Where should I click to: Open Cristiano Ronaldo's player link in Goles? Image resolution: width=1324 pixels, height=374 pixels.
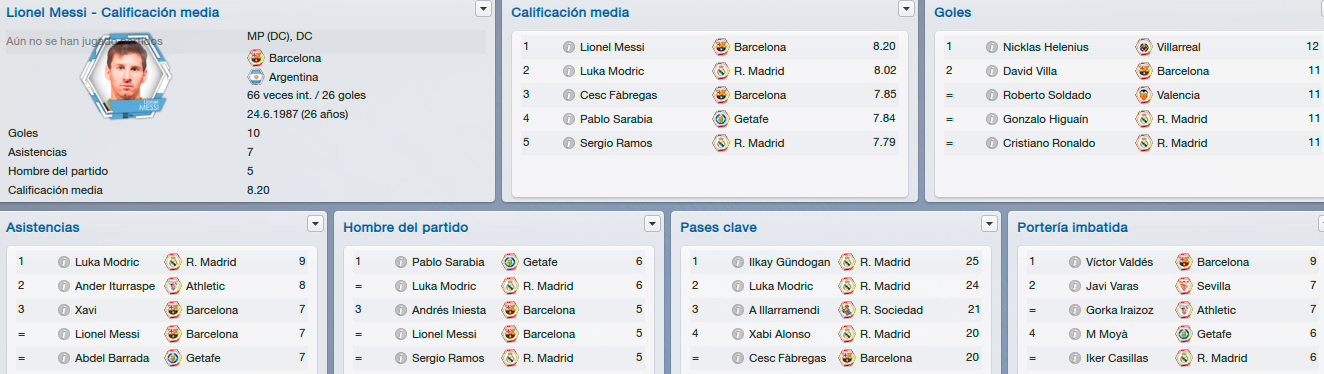[1049, 143]
